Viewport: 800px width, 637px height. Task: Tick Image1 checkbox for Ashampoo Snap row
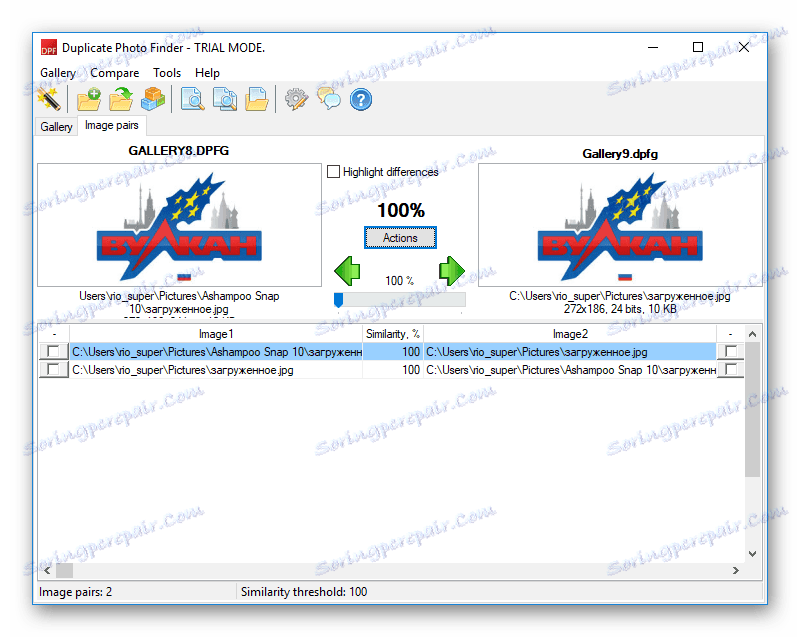tap(53, 351)
